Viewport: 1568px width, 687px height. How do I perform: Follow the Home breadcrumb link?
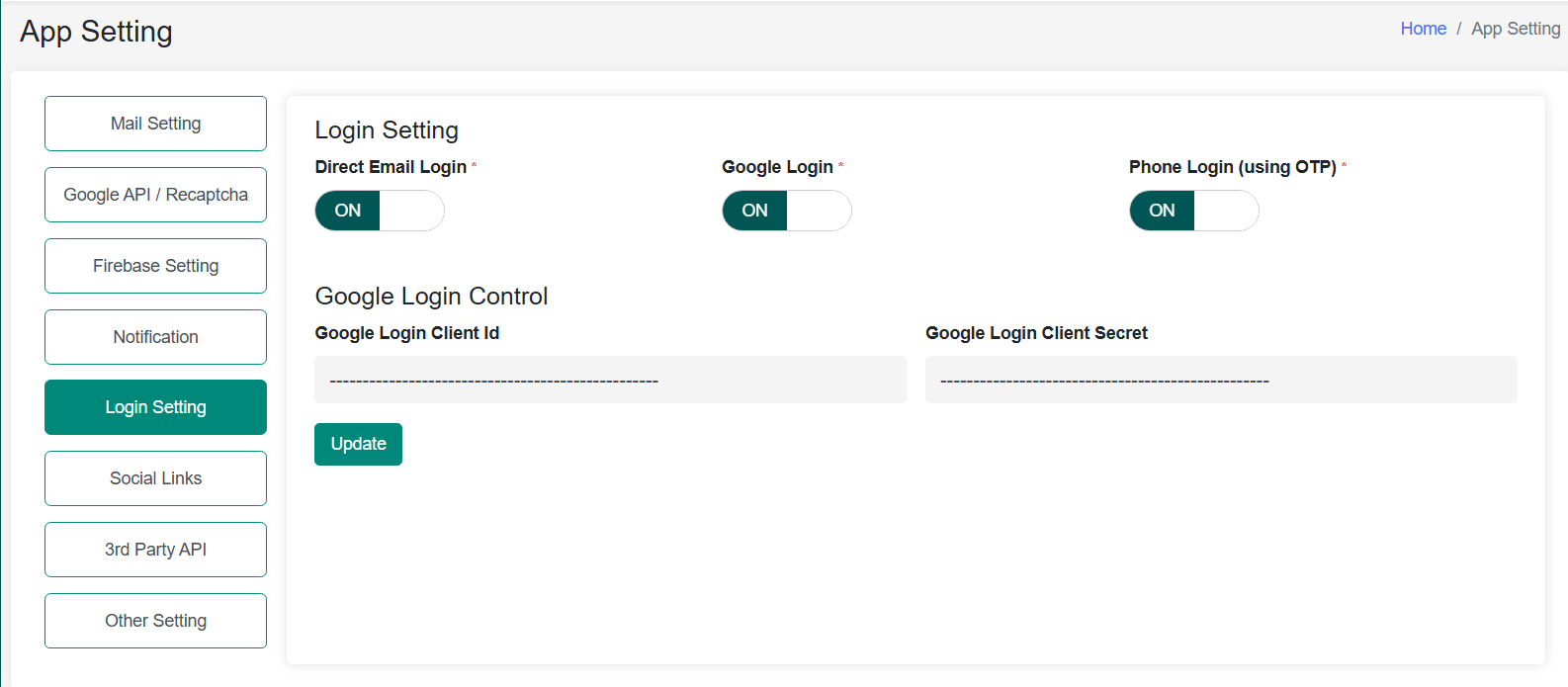tap(1423, 29)
